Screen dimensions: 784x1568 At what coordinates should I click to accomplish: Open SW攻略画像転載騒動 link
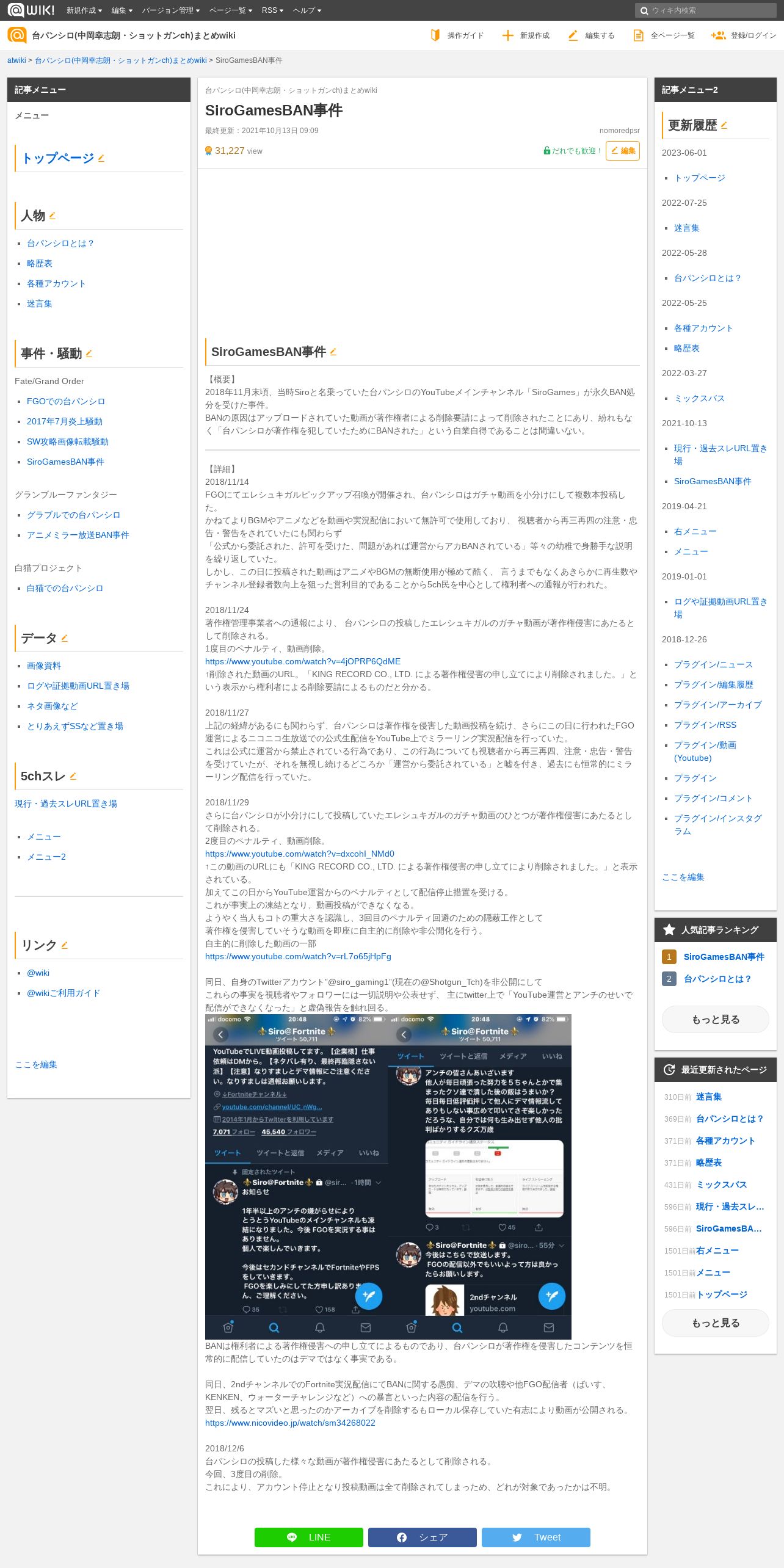point(68,441)
